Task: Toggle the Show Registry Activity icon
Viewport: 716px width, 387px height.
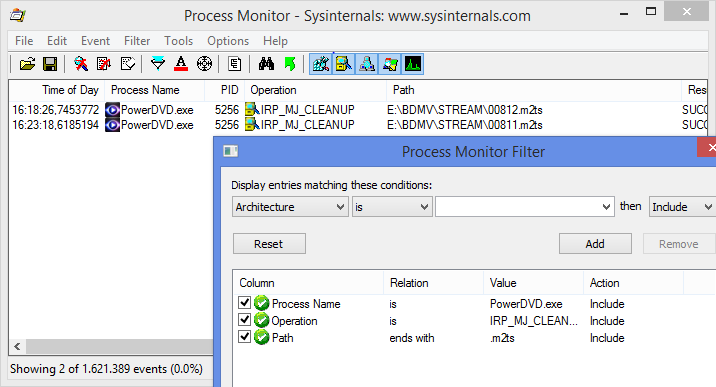Action: [x=321, y=64]
